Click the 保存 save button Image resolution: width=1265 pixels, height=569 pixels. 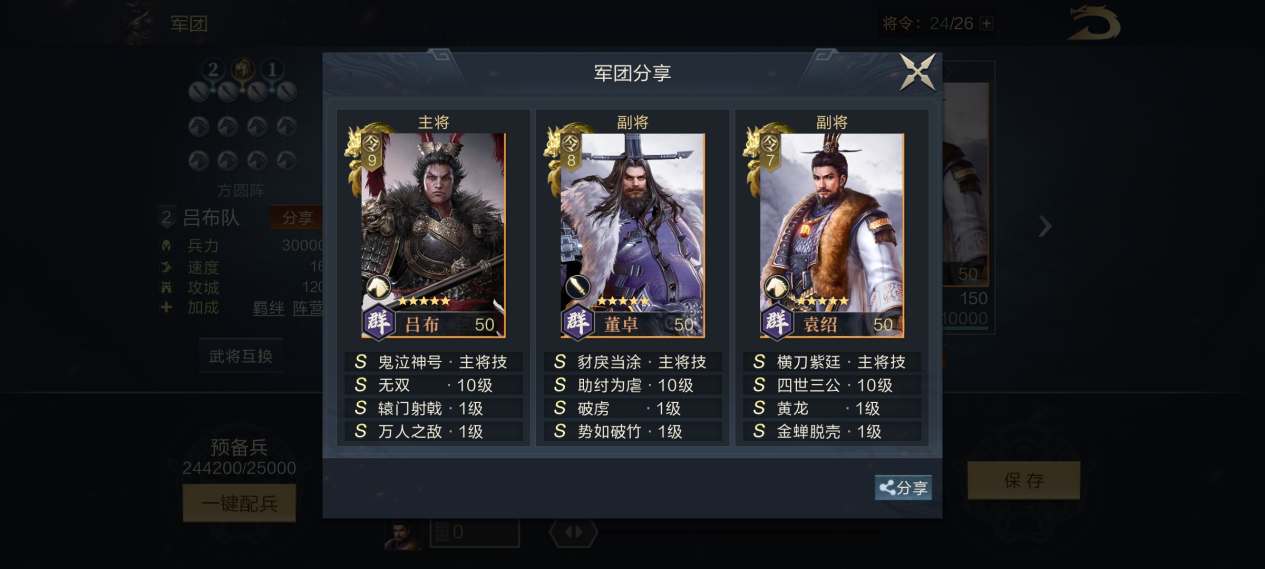click(1023, 480)
